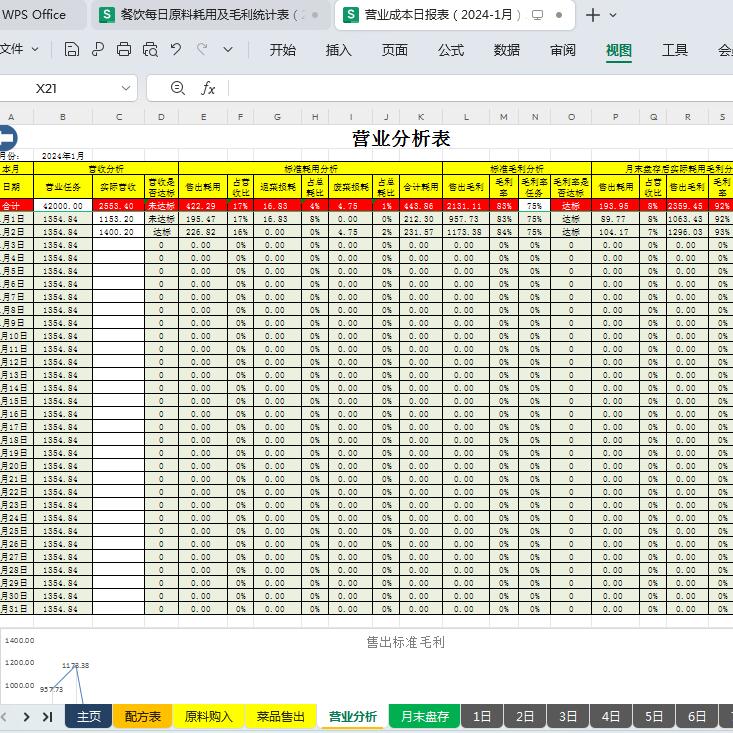Open Print Preview icon
Screen dimensions: 733x733
[x=150, y=50]
